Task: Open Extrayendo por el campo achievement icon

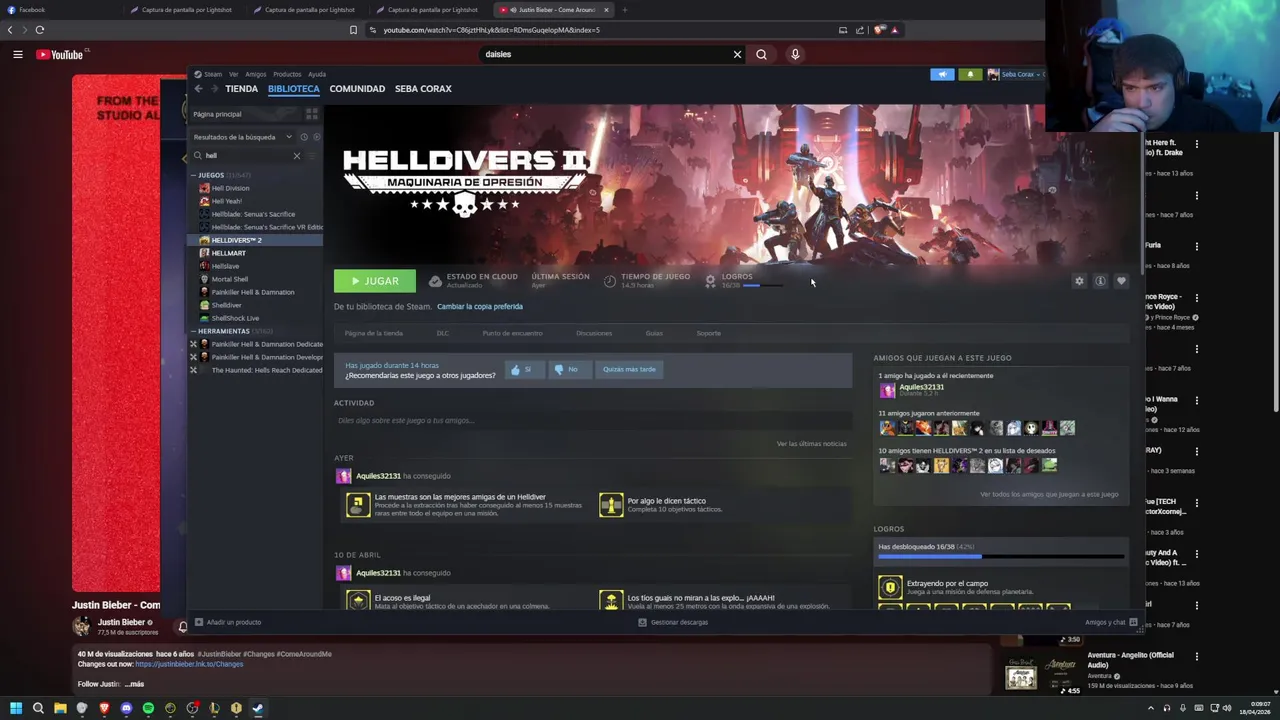Action: (890, 587)
